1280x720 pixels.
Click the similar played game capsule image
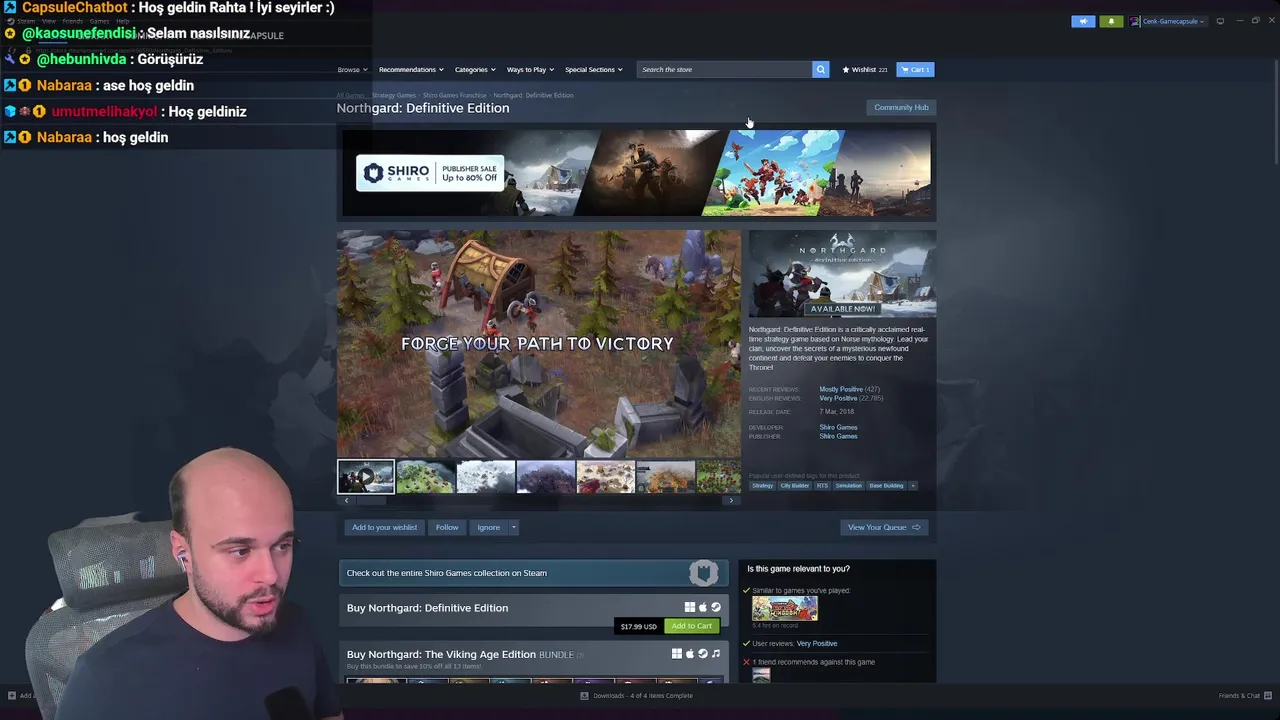[785, 608]
